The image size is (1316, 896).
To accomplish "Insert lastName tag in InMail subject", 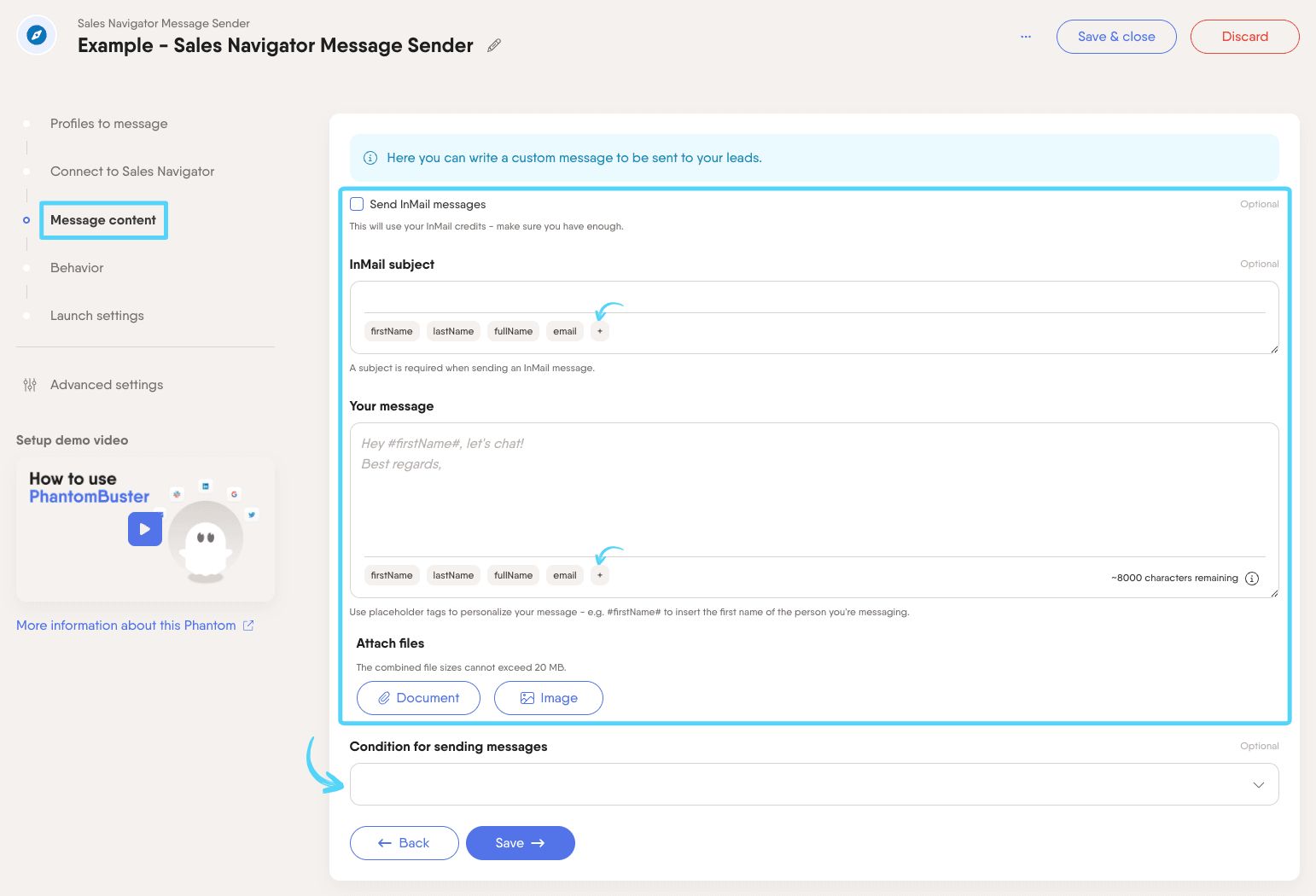I will pos(453,331).
